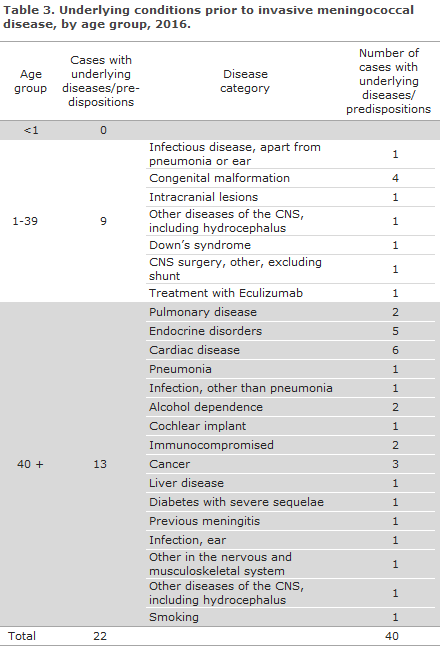Click the Smoking entry

174,617
